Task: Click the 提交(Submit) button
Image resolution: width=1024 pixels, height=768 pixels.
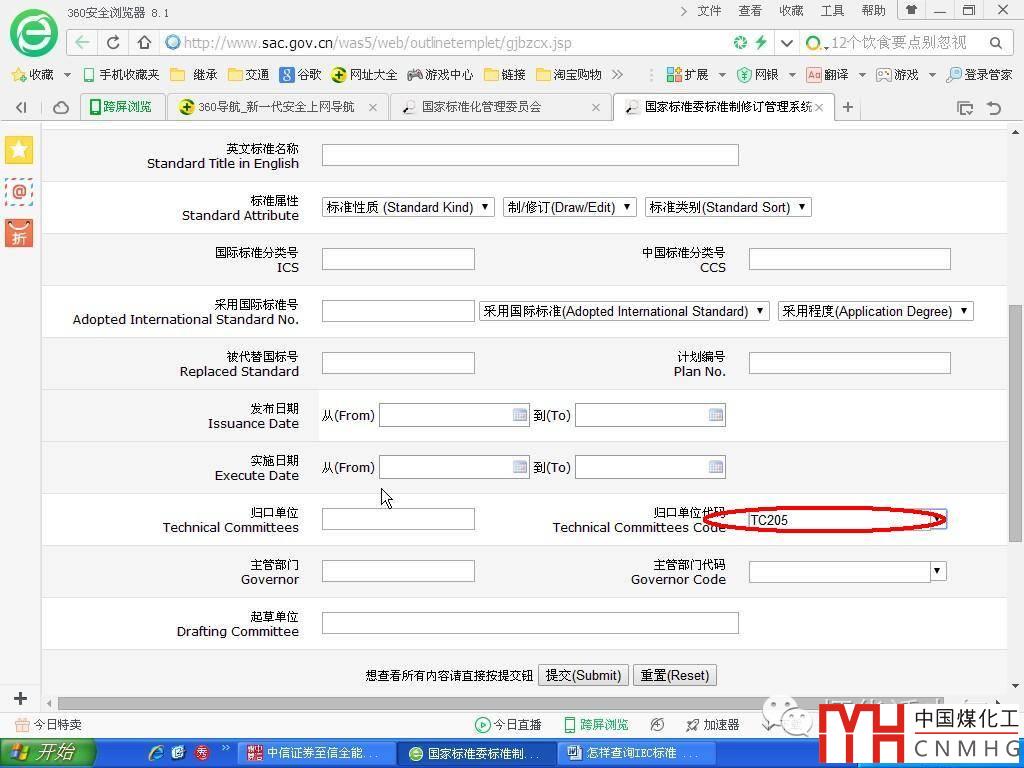Action: point(584,675)
